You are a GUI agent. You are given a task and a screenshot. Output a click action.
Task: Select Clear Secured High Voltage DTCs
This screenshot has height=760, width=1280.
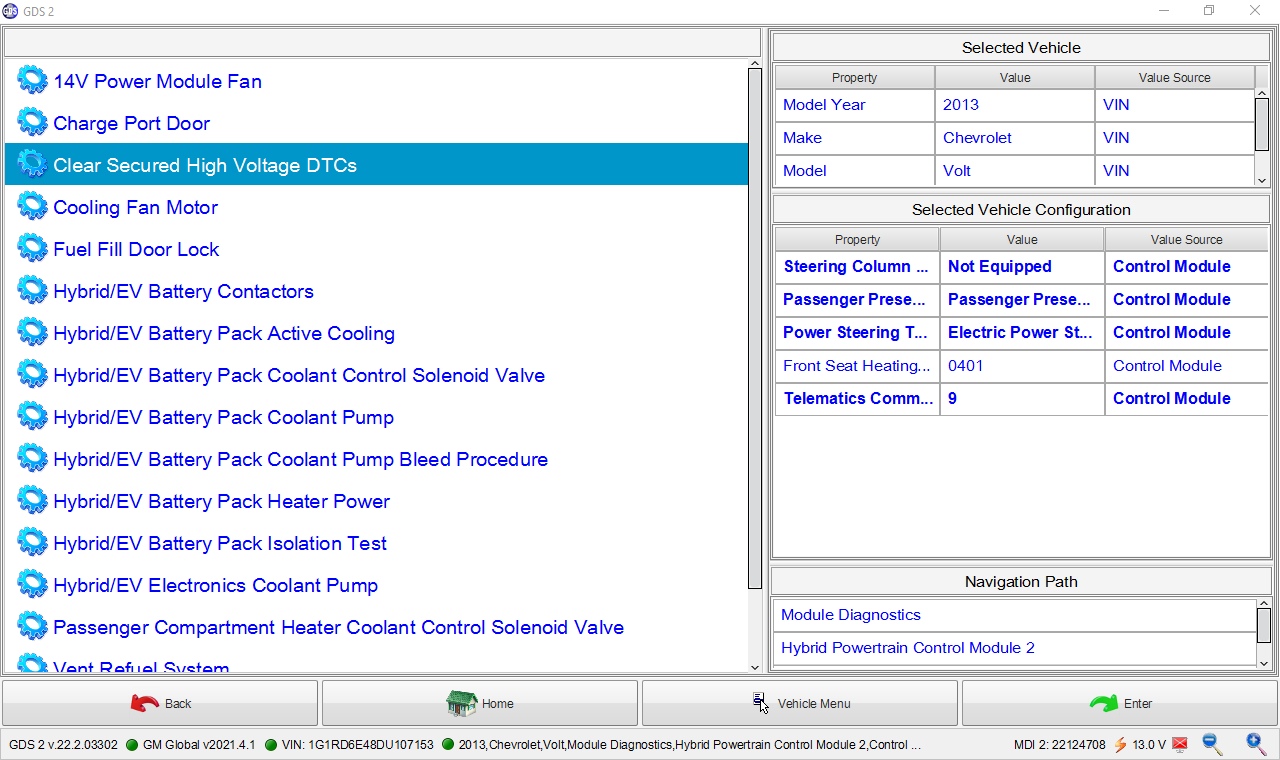pyautogui.click(x=376, y=165)
